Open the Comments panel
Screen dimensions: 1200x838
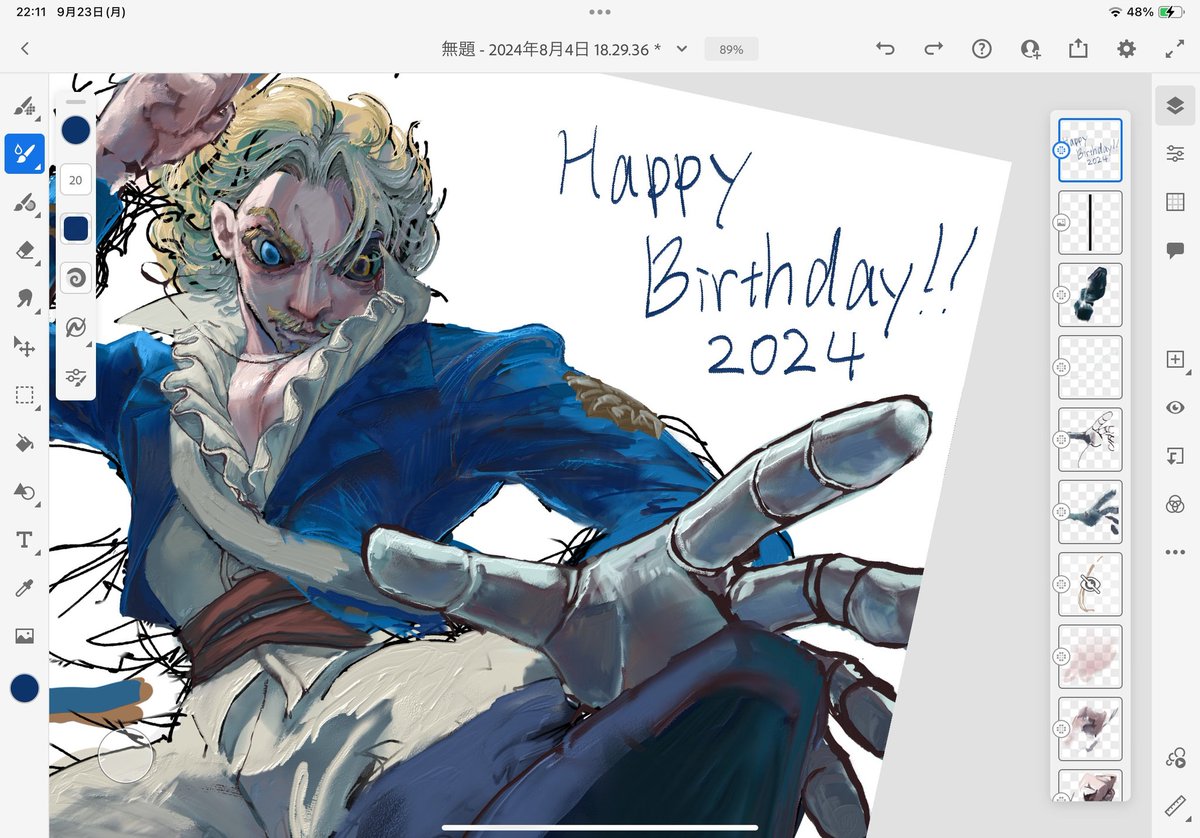[1175, 250]
